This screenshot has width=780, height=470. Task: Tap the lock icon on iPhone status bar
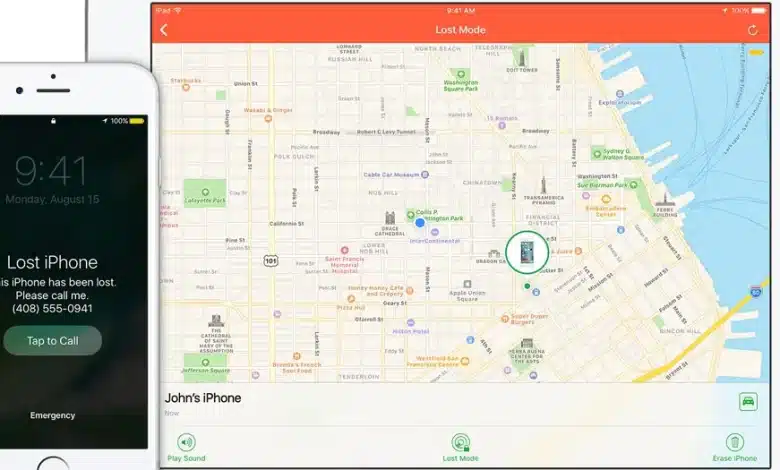coord(53,121)
